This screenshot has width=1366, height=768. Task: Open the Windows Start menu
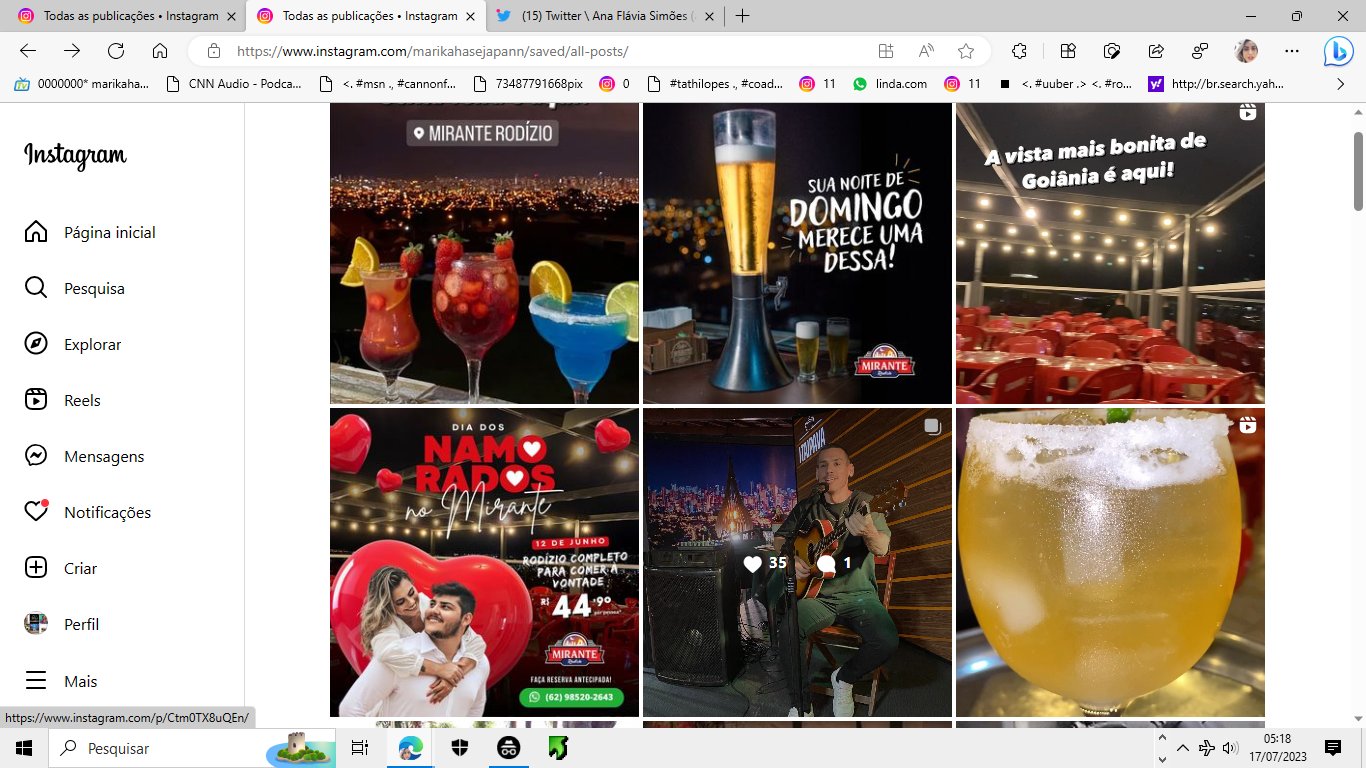[24, 748]
